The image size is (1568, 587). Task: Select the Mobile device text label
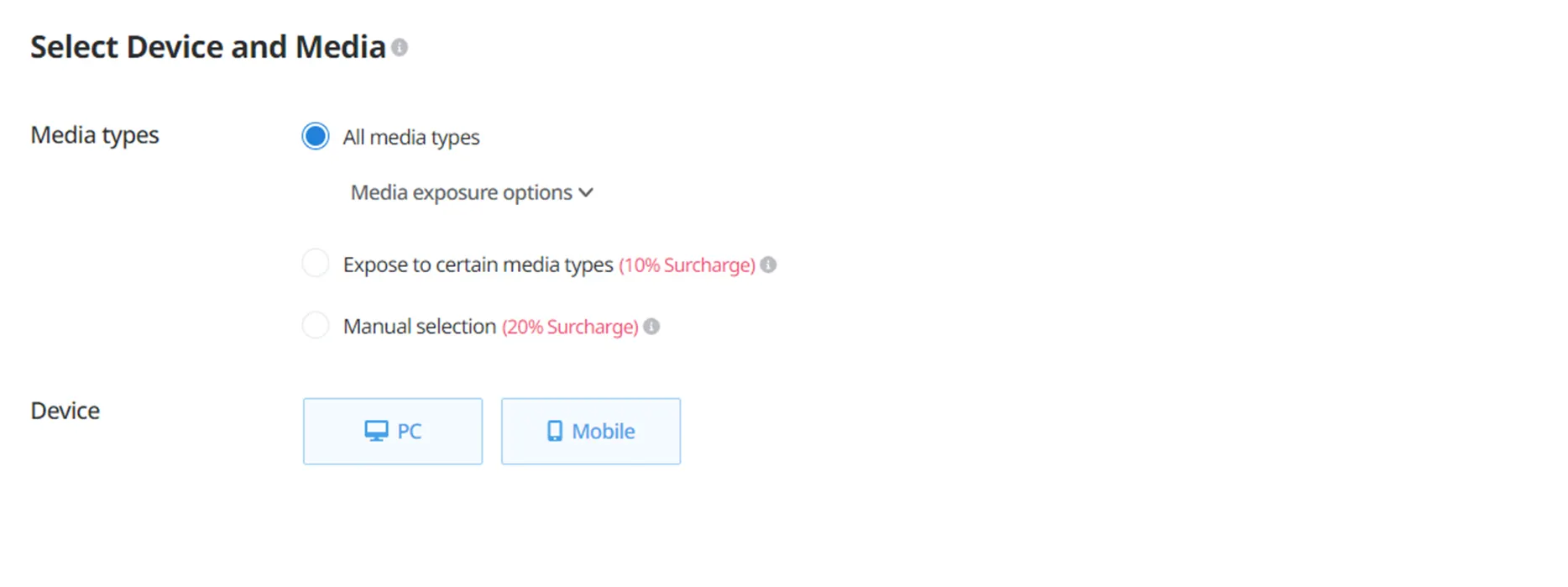(603, 432)
